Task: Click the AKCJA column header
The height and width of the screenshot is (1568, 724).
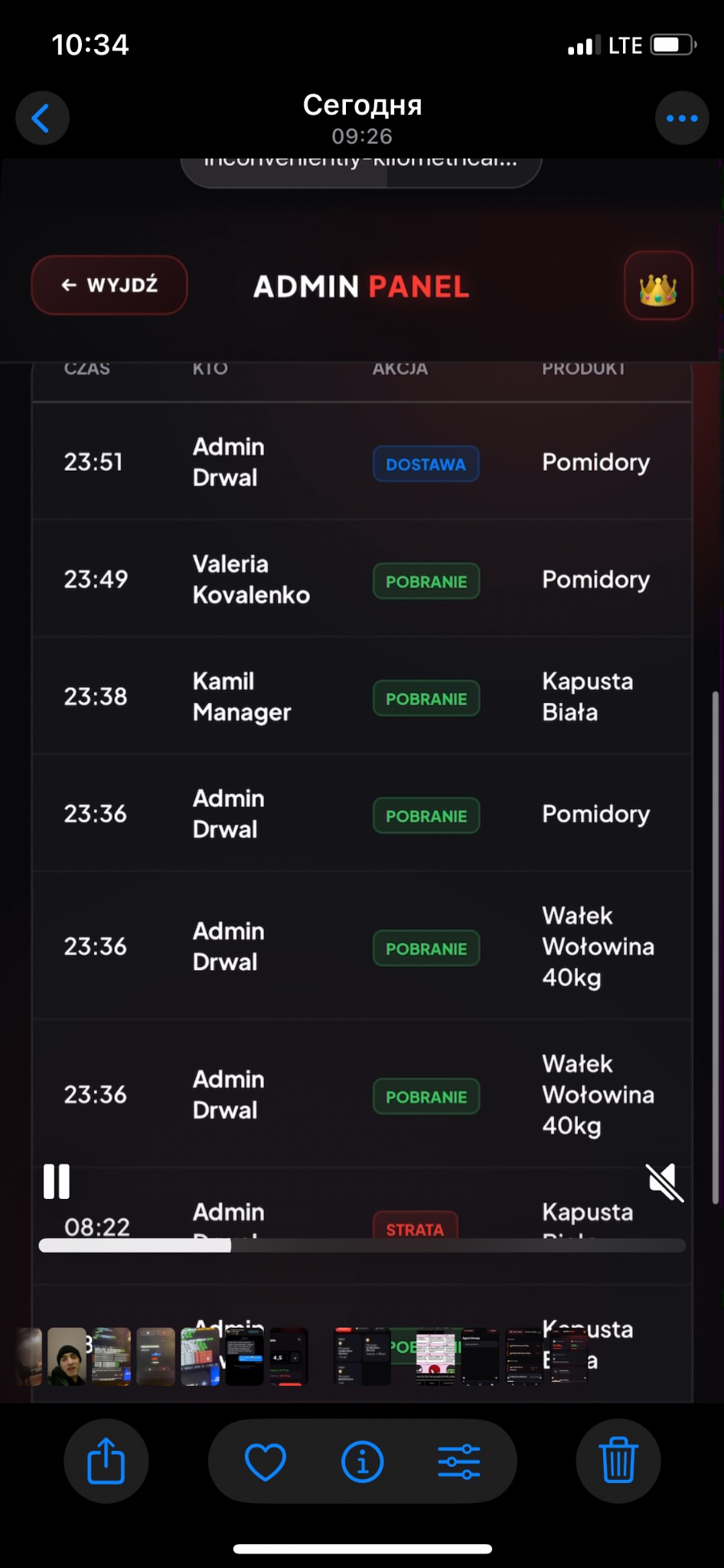Action: 400,369
